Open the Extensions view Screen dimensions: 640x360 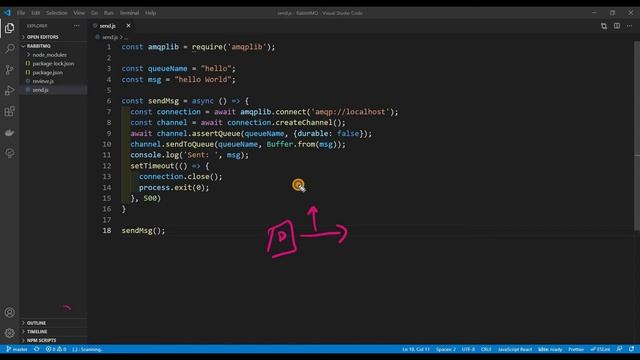9,111
